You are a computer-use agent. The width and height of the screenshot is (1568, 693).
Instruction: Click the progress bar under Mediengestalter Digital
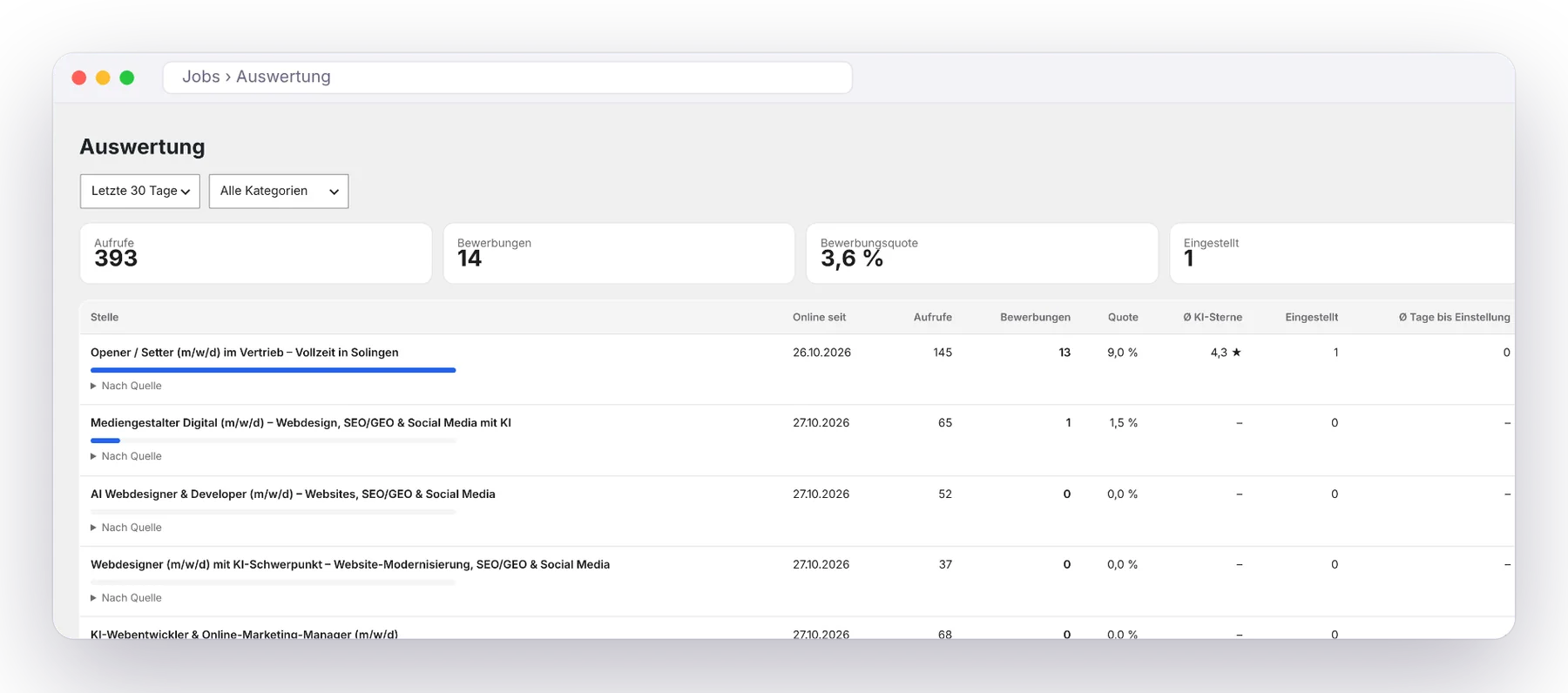click(274, 441)
